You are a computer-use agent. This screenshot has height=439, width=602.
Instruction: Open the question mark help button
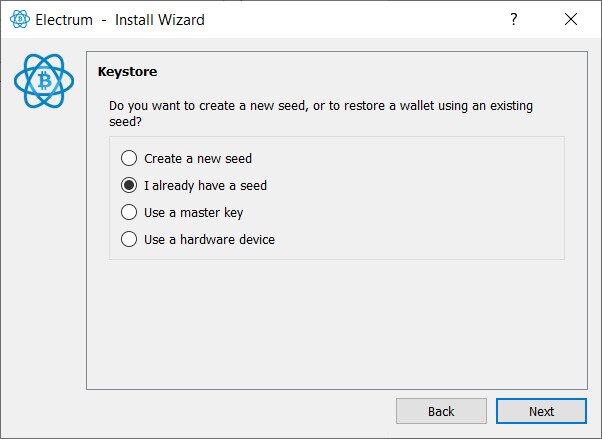pyautogui.click(x=514, y=19)
